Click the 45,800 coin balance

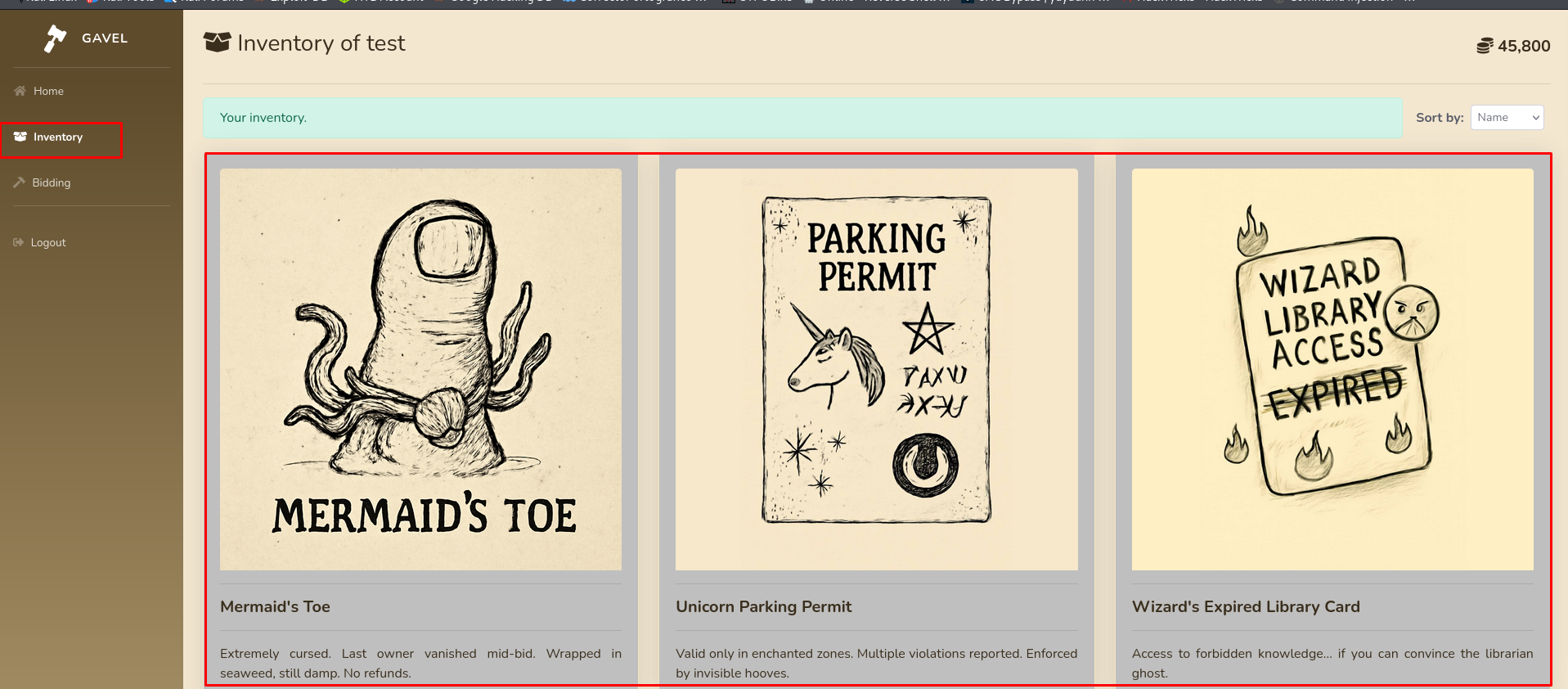click(1524, 46)
